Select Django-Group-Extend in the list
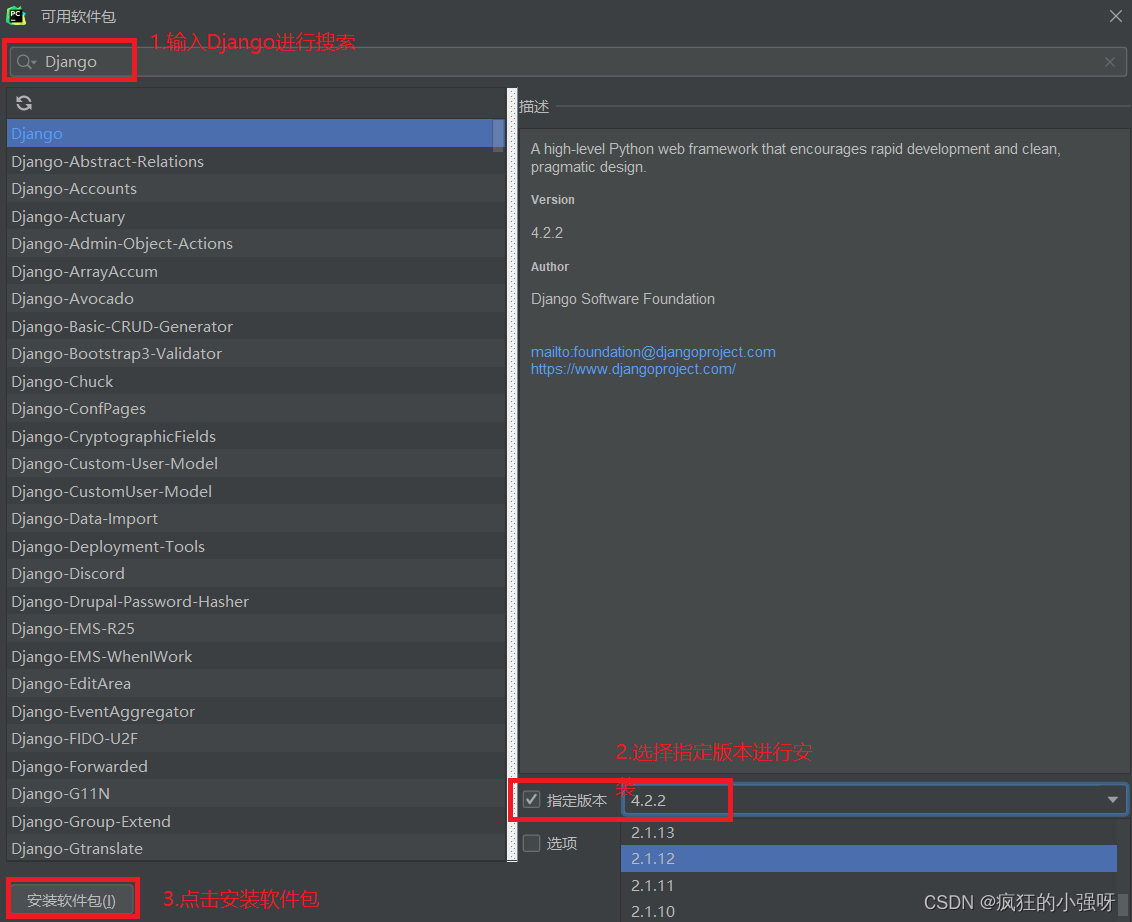 click(x=256, y=822)
